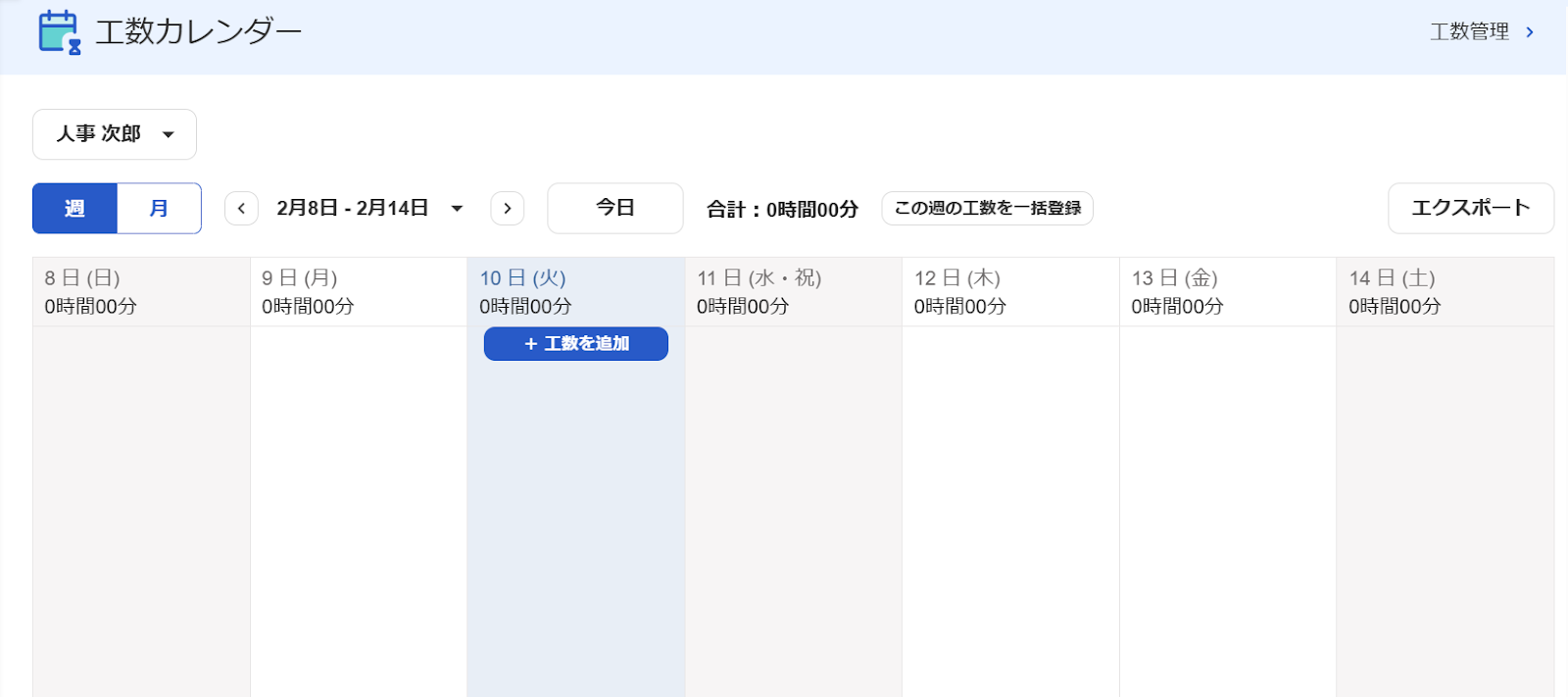Select the 9 日 (月) column header
Screen dimensions: 1568x697
click(359, 292)
